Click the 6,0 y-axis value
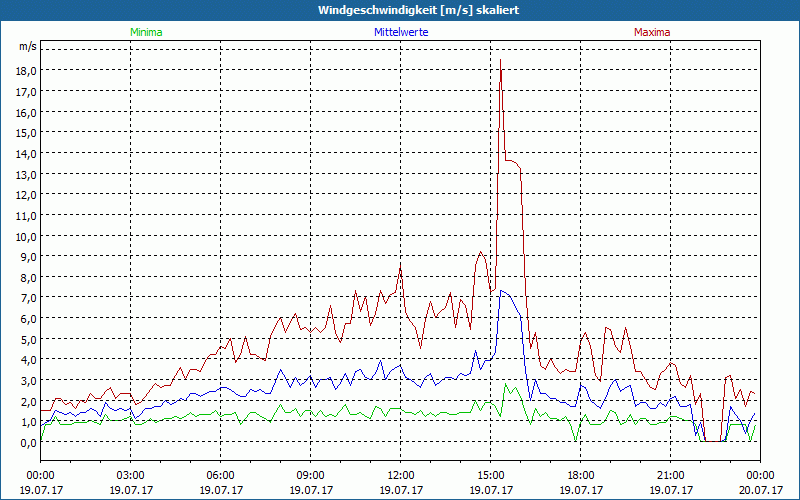This screenshot has width=800, height=500. pyautogui.click(x=30, y=319)
